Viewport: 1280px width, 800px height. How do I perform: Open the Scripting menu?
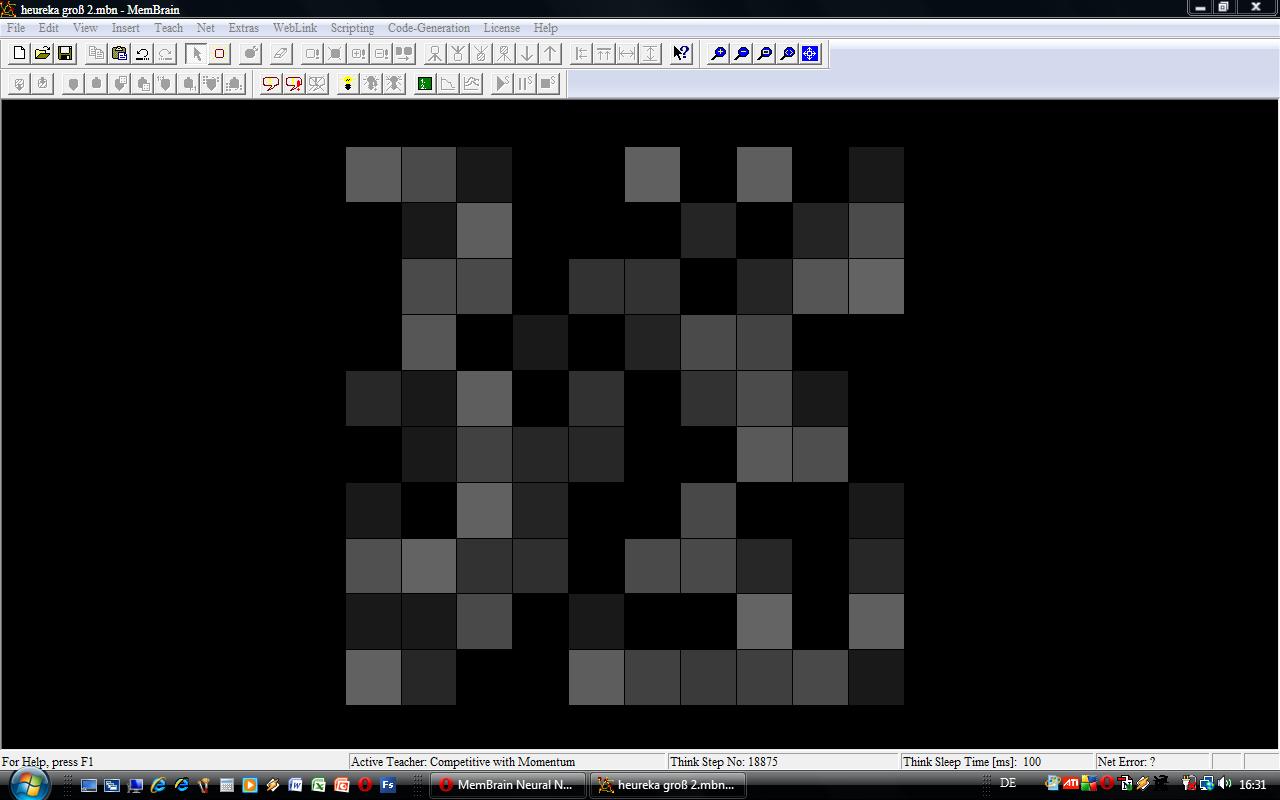coord(352,28)
